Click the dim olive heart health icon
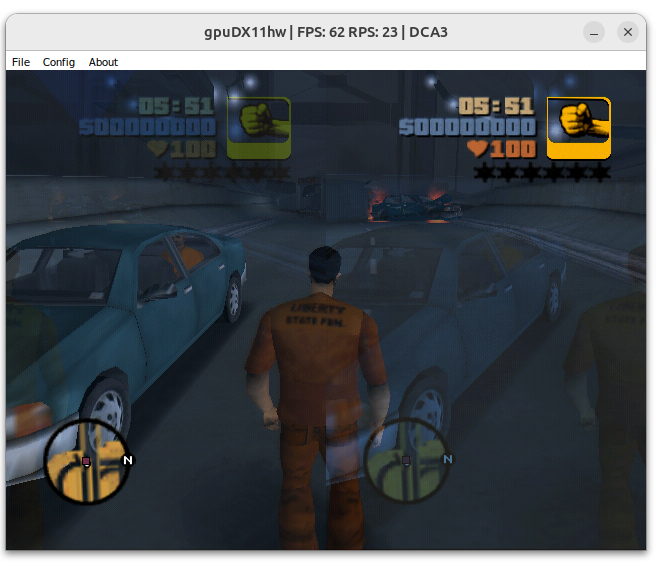The height and width of the screenshot is (562, 656). (158, 148)
